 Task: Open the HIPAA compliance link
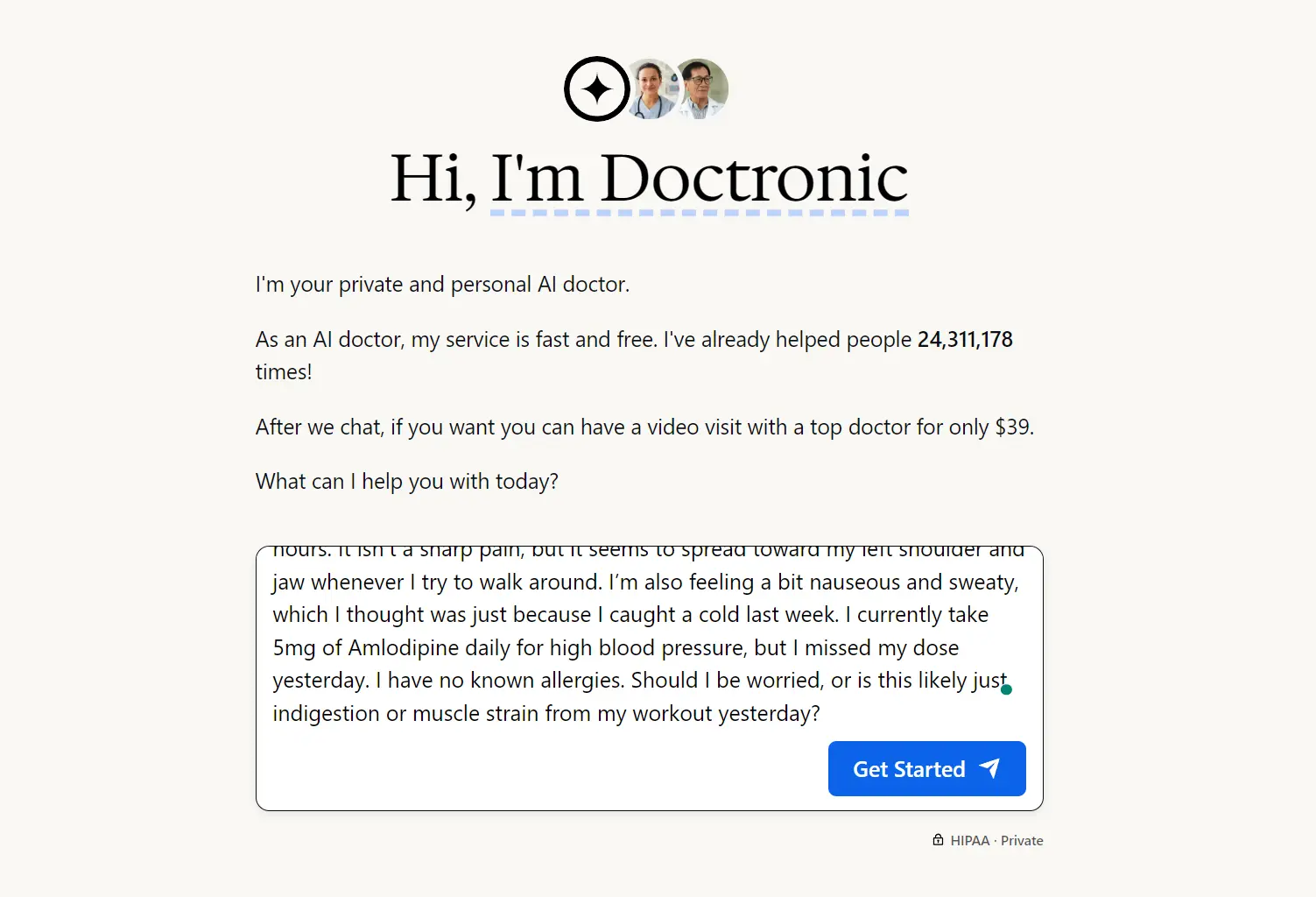point(968,840)
